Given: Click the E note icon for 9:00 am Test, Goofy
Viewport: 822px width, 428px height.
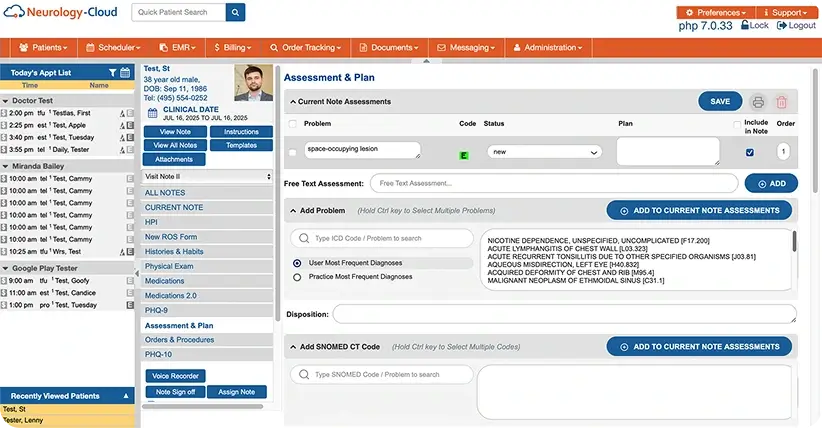Looking at the screenshot, I should click(x=130, y=281).
